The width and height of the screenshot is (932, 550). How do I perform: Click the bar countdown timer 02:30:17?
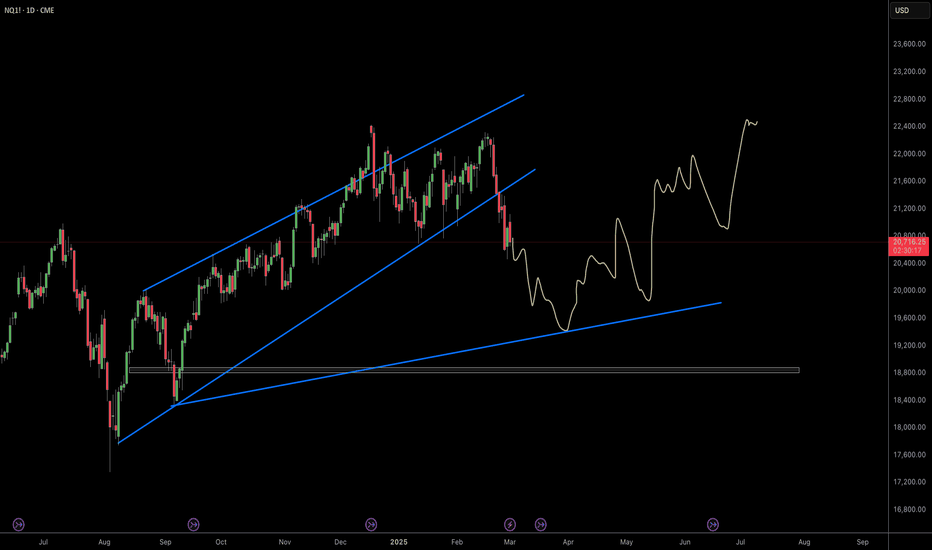click(909, 251)
